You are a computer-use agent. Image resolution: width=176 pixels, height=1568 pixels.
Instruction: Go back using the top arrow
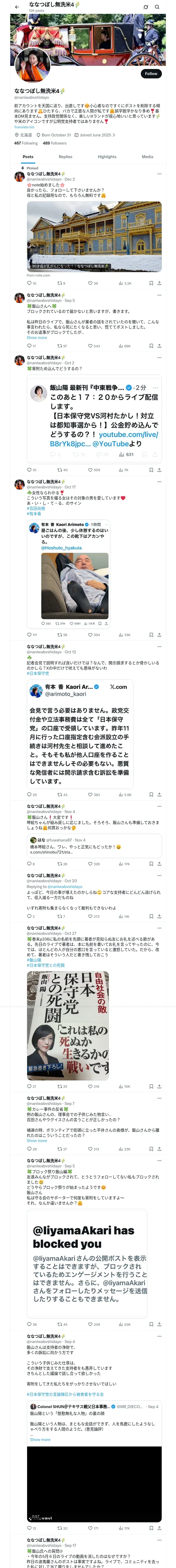coord(17,7)
